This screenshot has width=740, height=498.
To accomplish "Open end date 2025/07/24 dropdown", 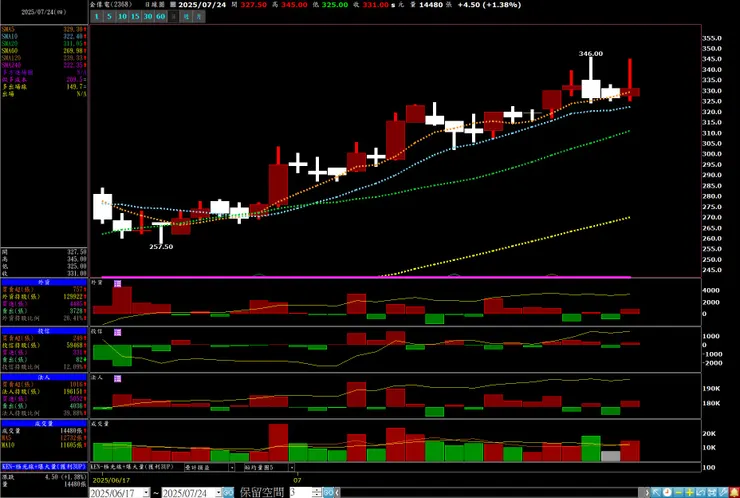I will click(218, 493).
